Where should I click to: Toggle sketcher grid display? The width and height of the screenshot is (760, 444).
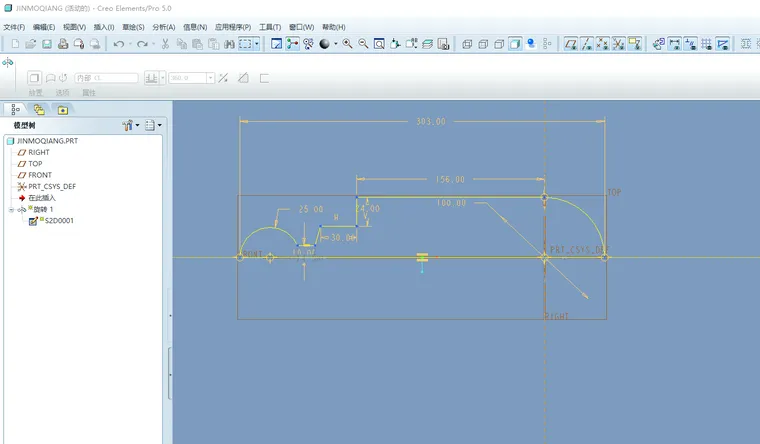(707, 44)
